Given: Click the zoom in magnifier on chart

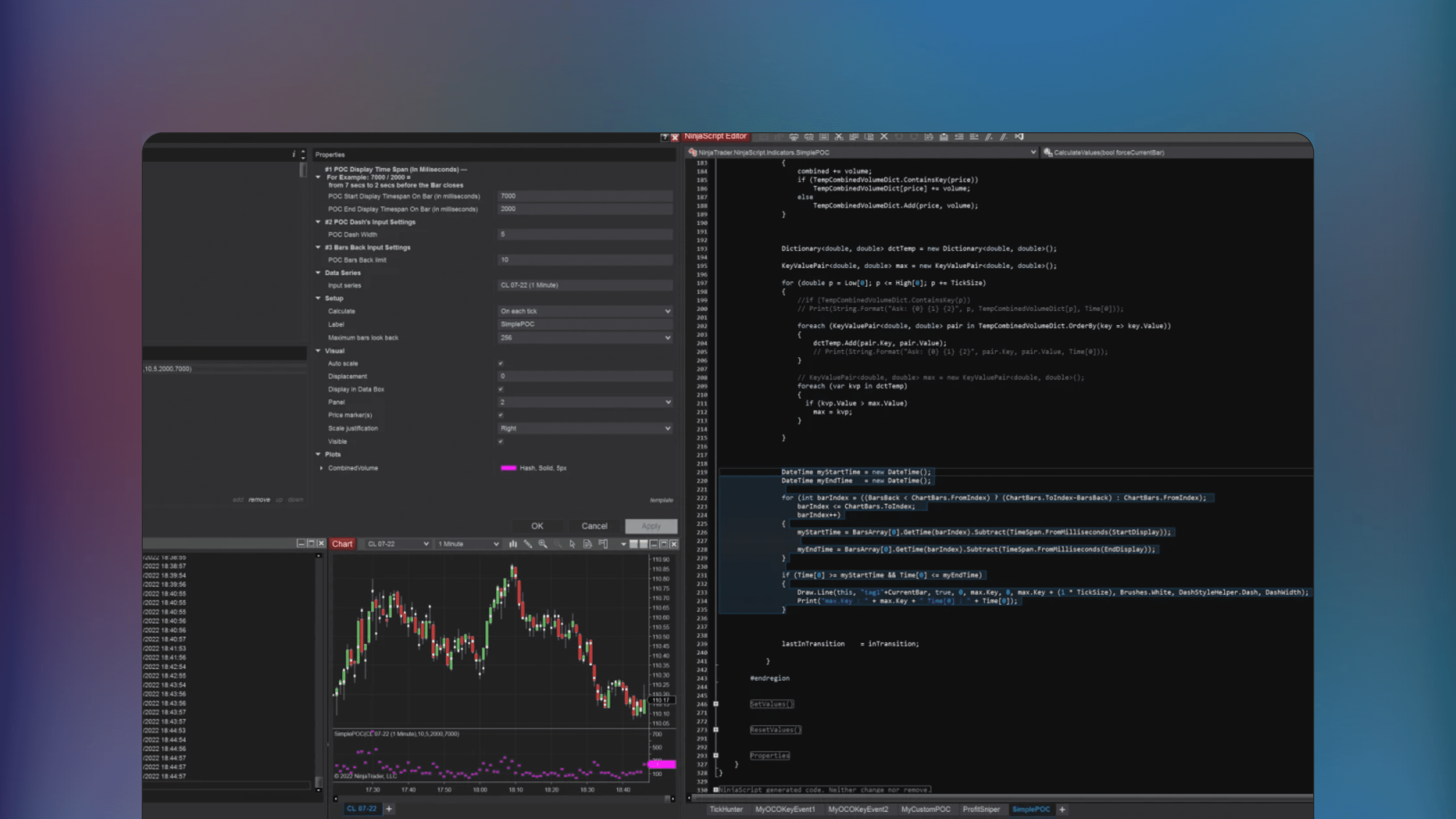Looking at the screenshot, I should pos(543,544).
